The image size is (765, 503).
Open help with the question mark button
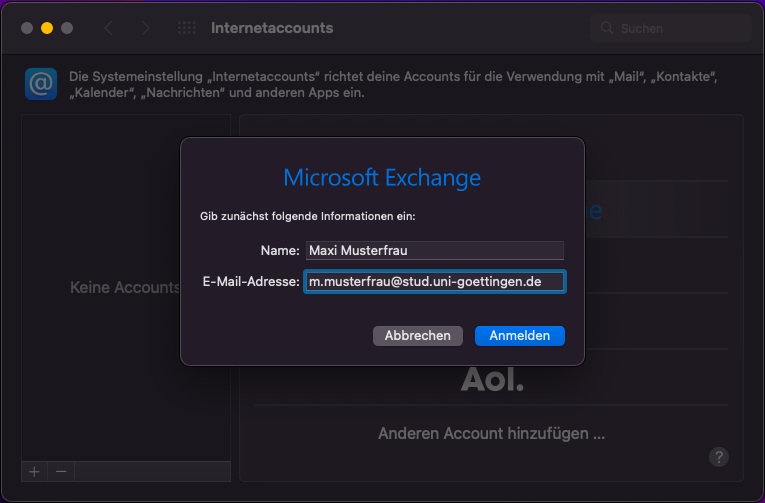pyautogui.click(x=719, y=457)
